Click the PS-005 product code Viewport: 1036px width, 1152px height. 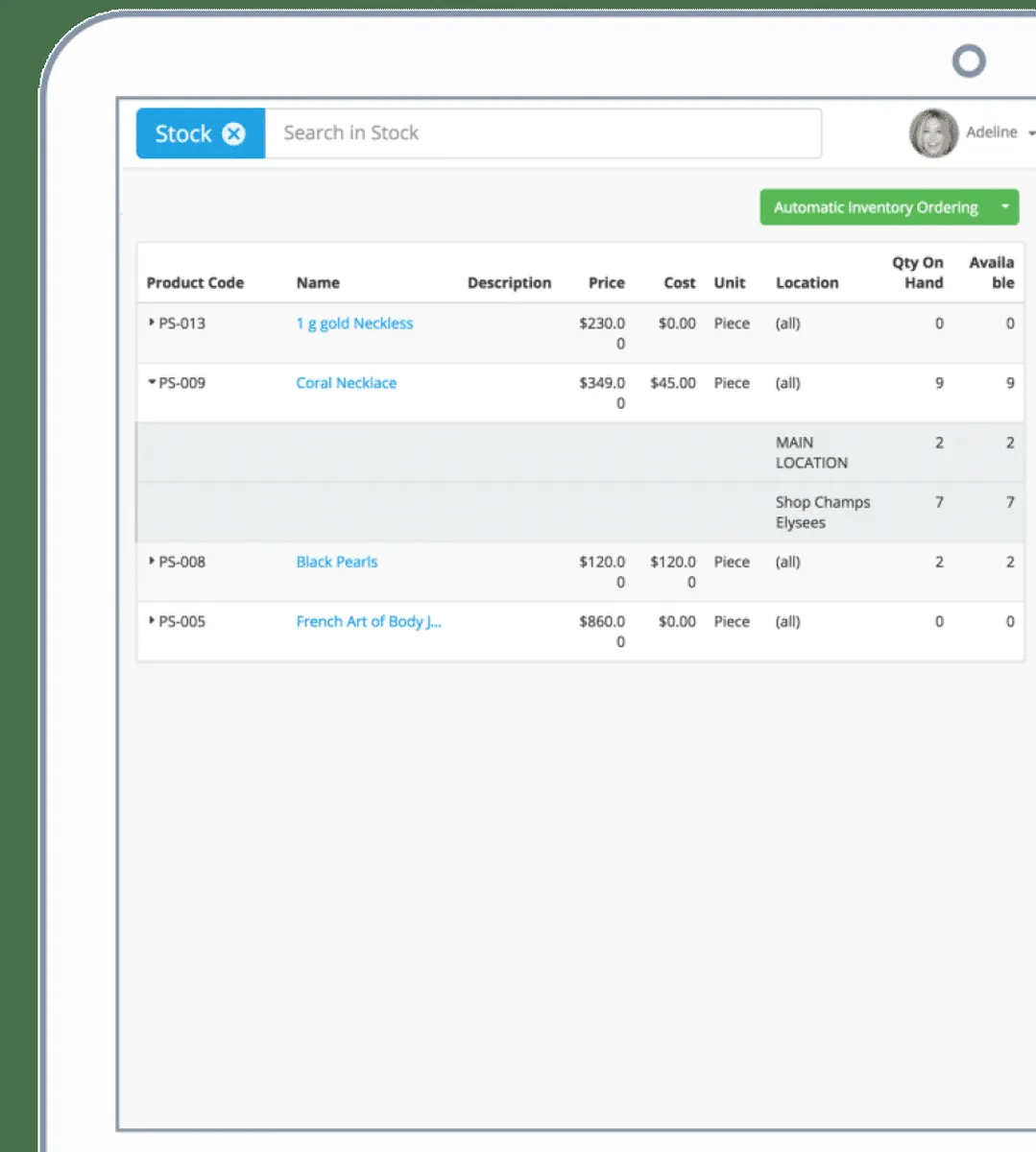181,621
